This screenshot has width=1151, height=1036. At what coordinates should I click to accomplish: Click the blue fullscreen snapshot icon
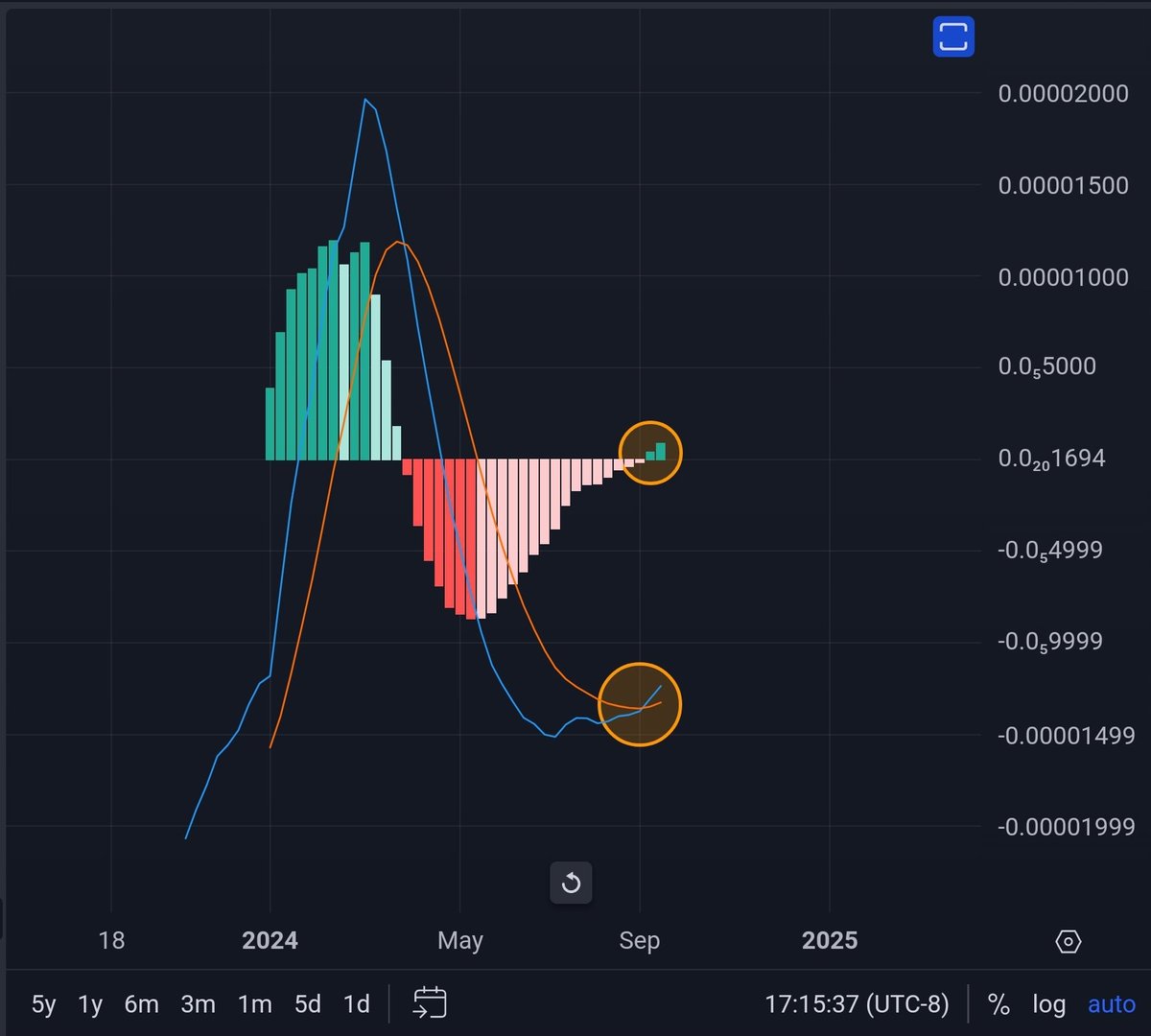pyautogui.click(x=953, y=37)
